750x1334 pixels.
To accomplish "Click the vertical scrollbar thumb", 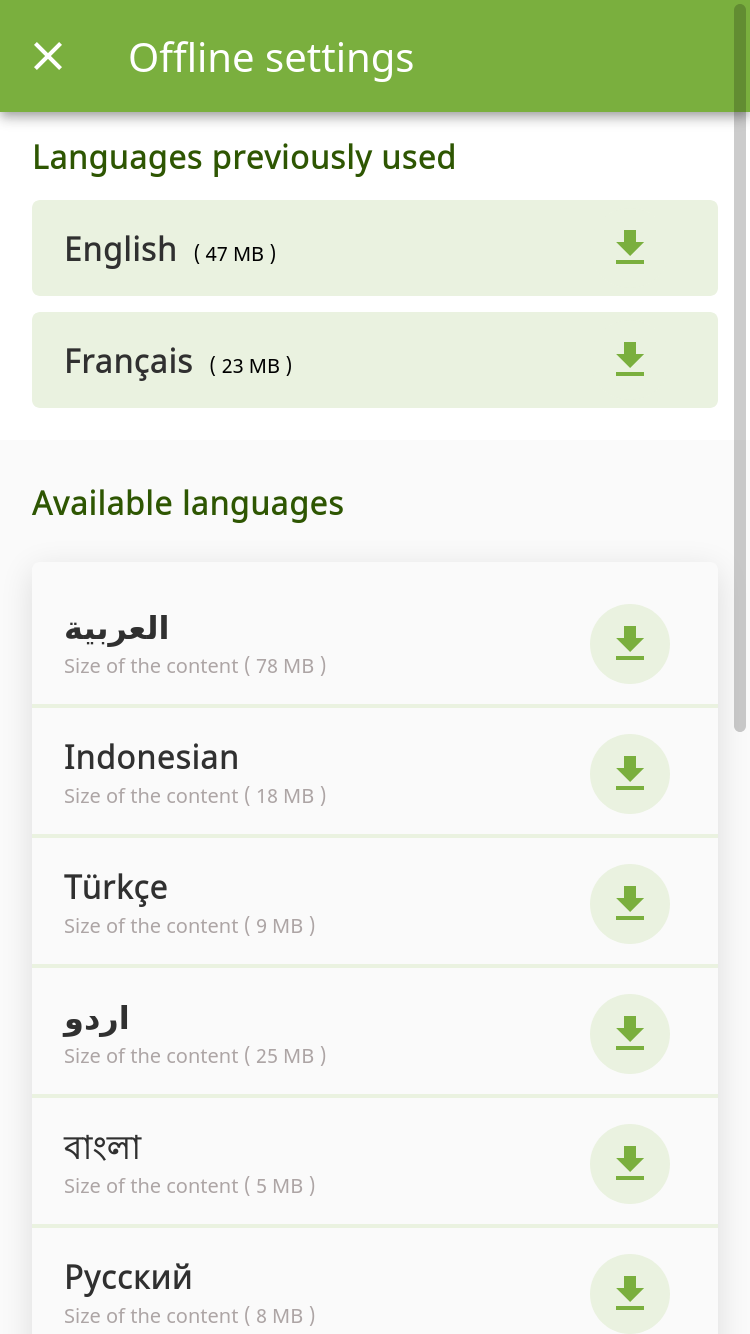I will click(x=740, y=365).
